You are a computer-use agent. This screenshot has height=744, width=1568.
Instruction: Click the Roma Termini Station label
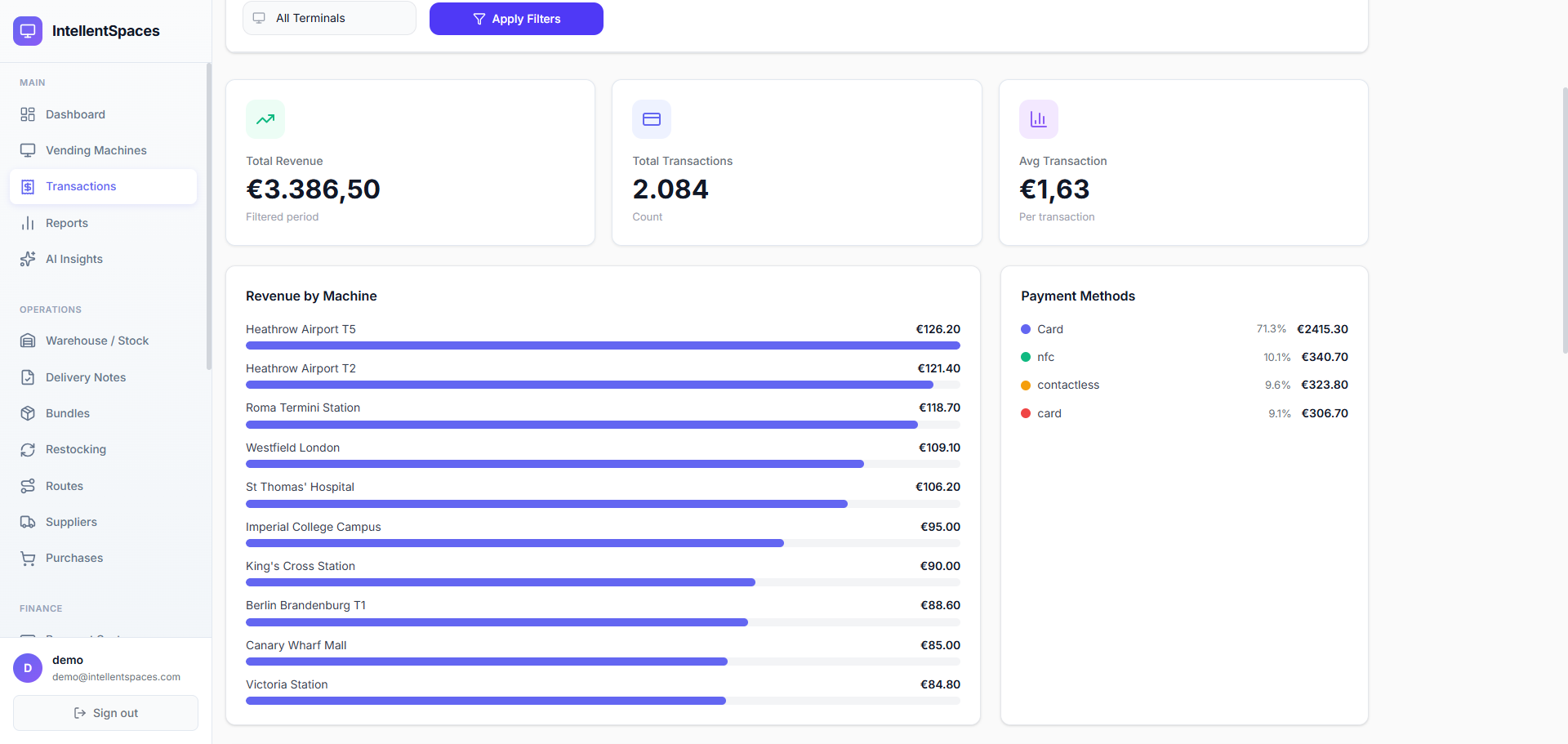pos(303,408)
